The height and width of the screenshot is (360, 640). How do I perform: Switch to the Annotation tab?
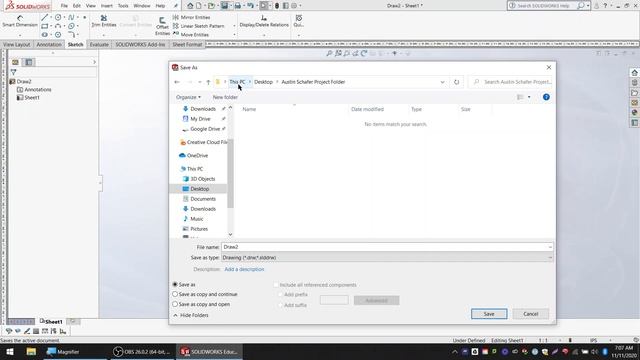coord(49,44)
